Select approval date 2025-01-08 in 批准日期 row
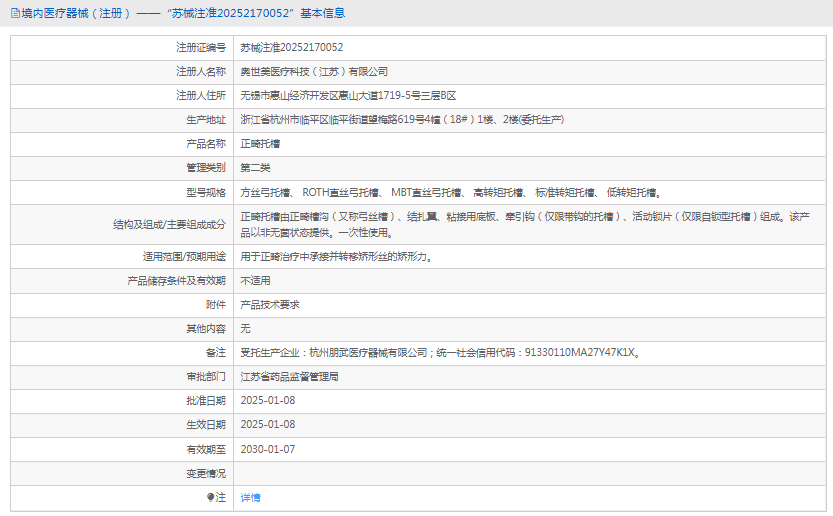This screenshot has width=833, height=516. coord(268,401)
